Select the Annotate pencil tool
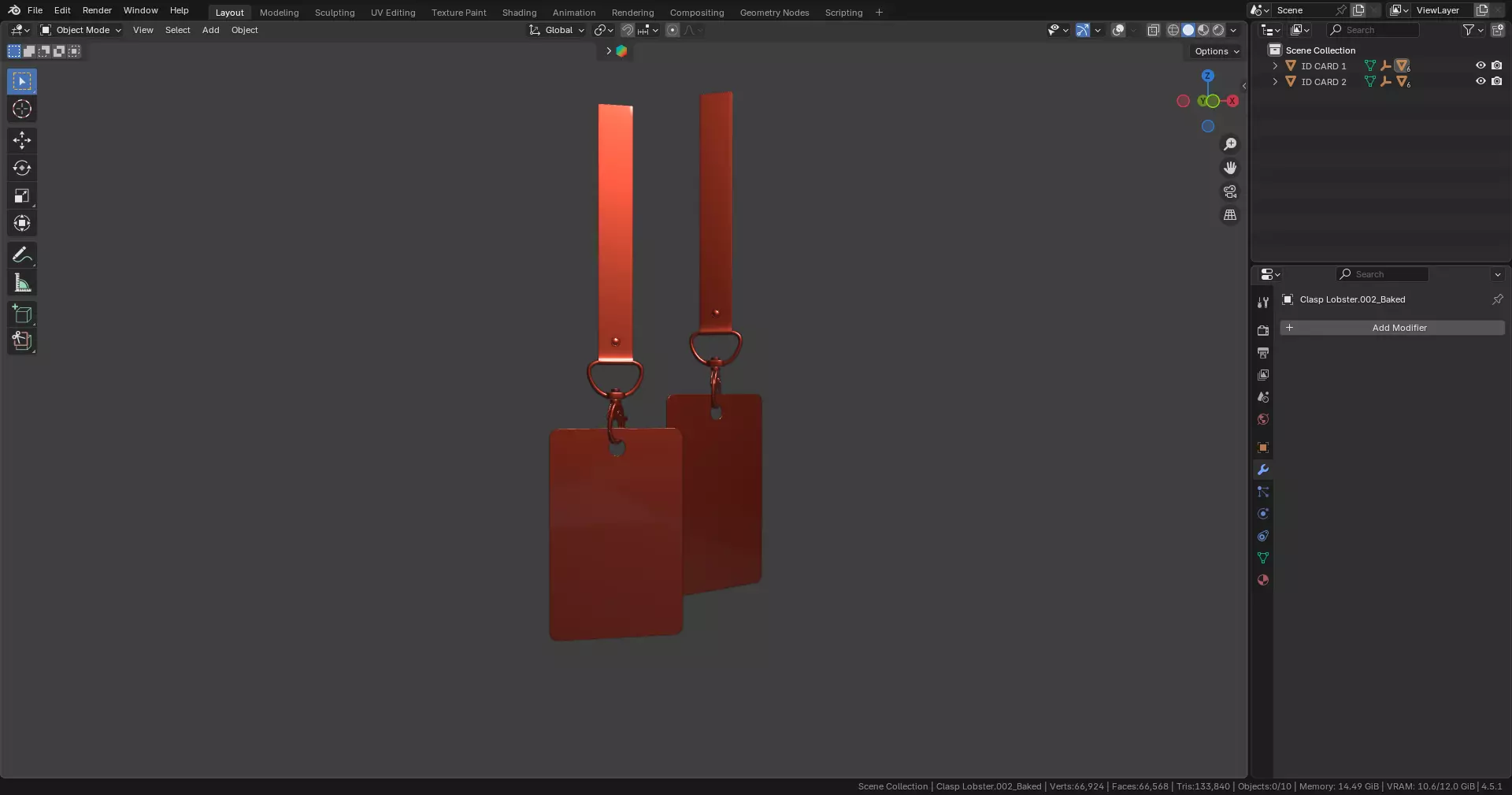 coord(22,254)
